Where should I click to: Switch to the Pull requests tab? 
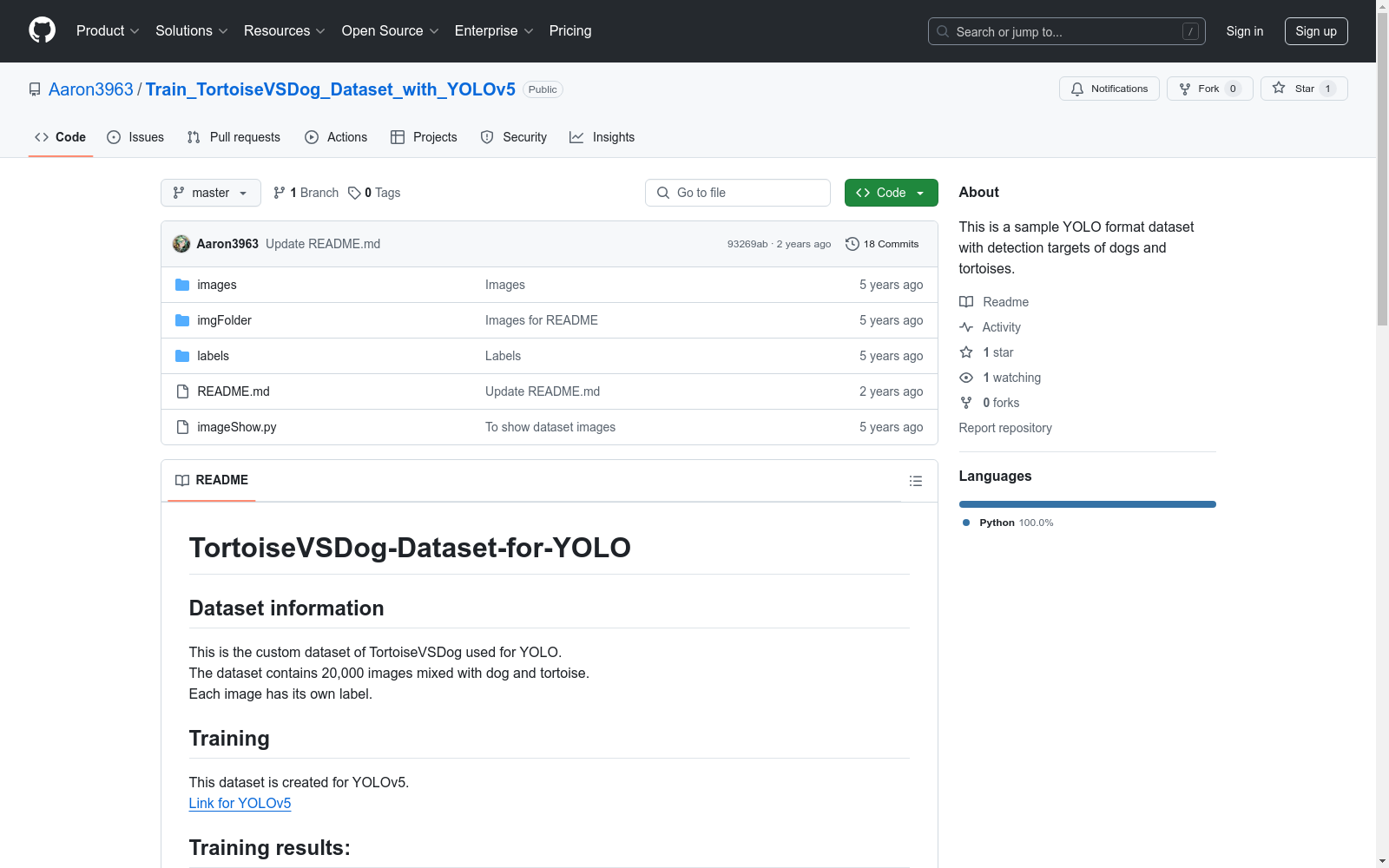[234, 137]
